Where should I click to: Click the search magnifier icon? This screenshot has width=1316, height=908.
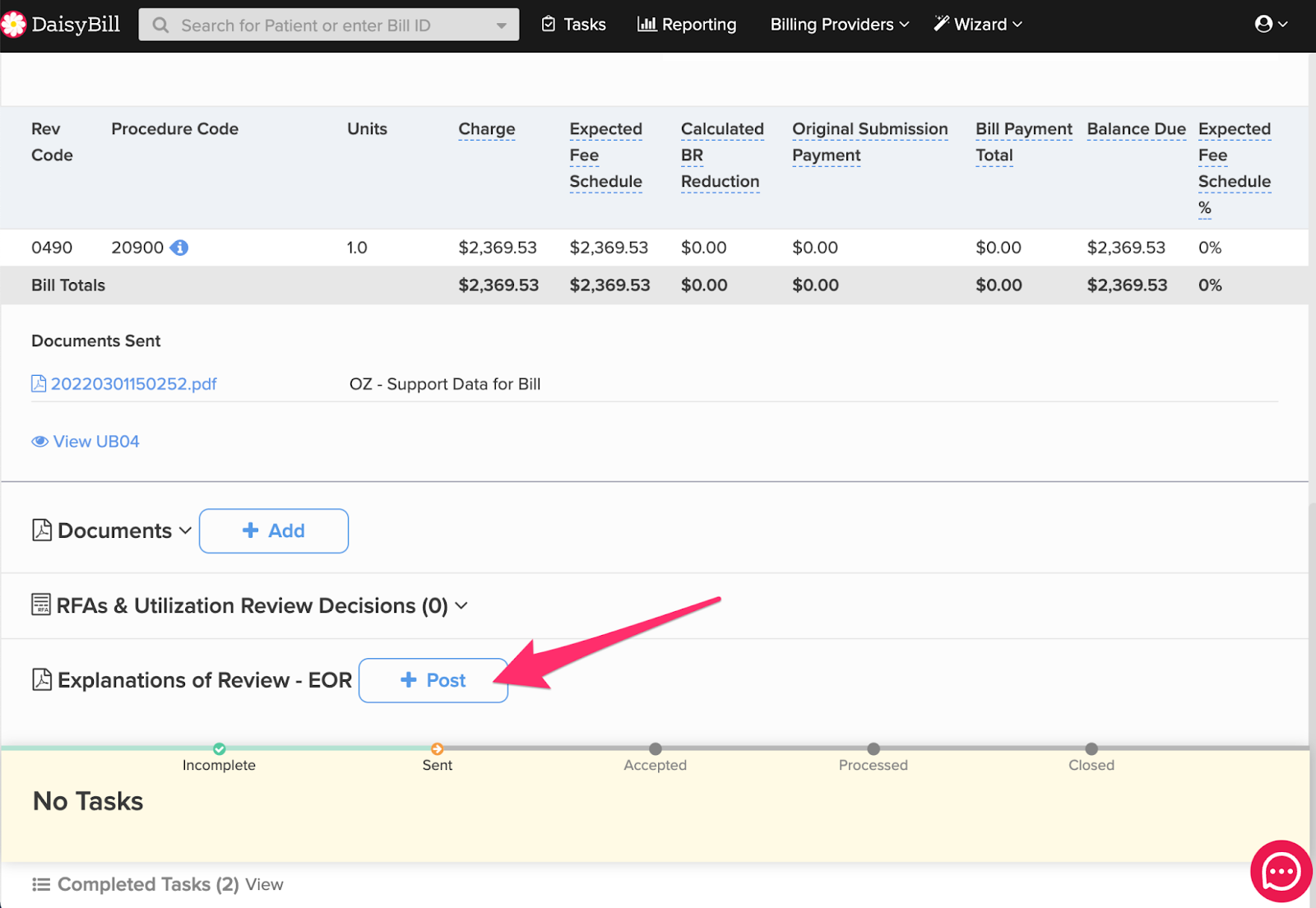pyautogui.click(x=161, y=25)
